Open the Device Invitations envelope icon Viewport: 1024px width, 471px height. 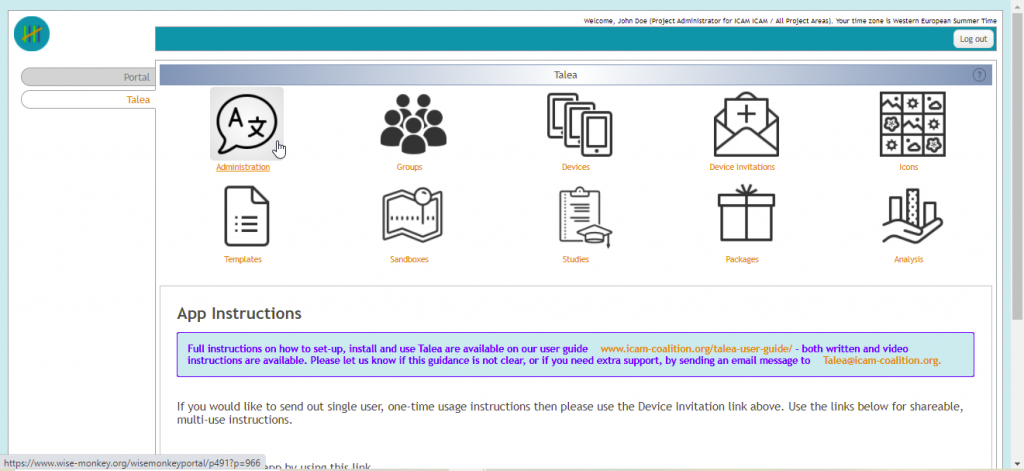coord(746,124)
